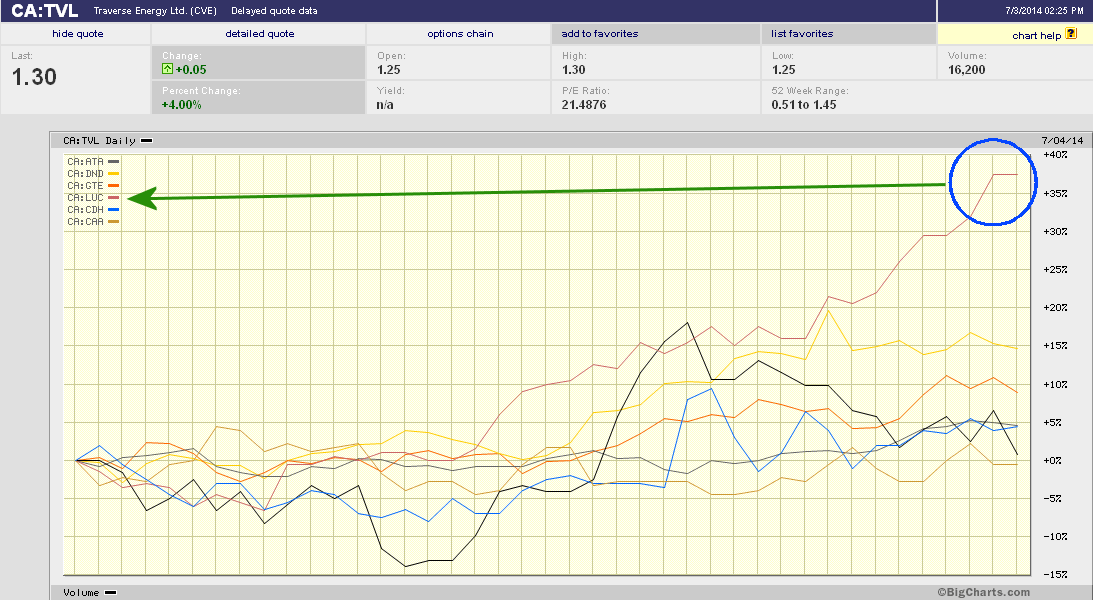Image resolution: width=1093 pixels, height=600 pixels.
Task: Click the Delayed quote data text
Action: pyautogui.click(x=274, y=10)
